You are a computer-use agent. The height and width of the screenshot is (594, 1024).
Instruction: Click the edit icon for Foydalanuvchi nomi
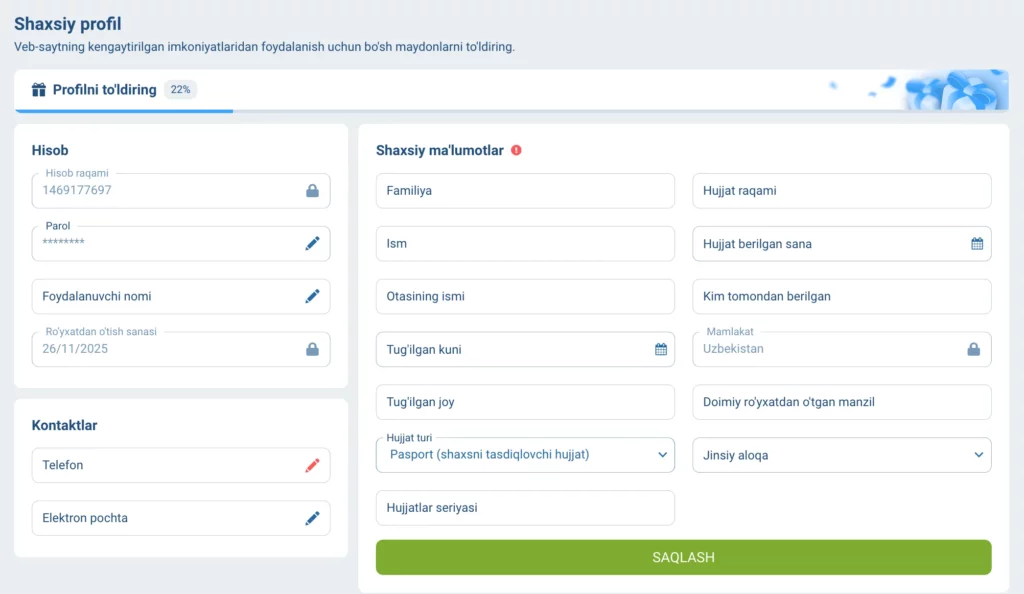click(313, 296)
